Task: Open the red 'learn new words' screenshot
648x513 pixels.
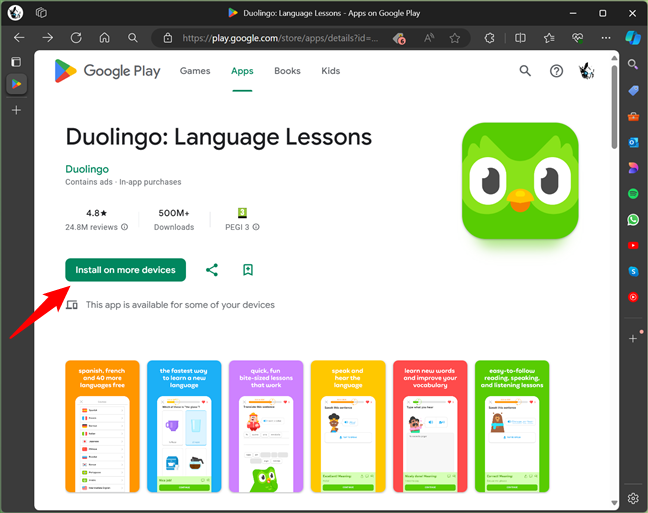Action: (430, 426)
